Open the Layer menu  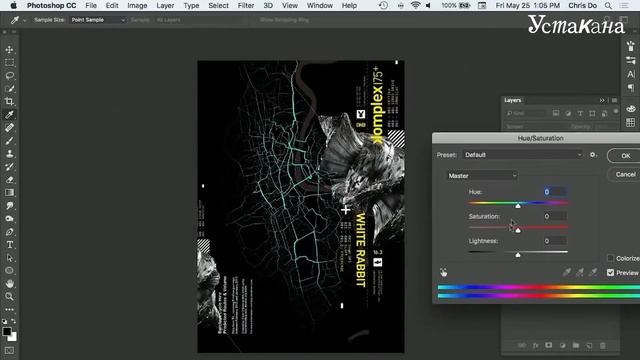[x=165, y=5]
